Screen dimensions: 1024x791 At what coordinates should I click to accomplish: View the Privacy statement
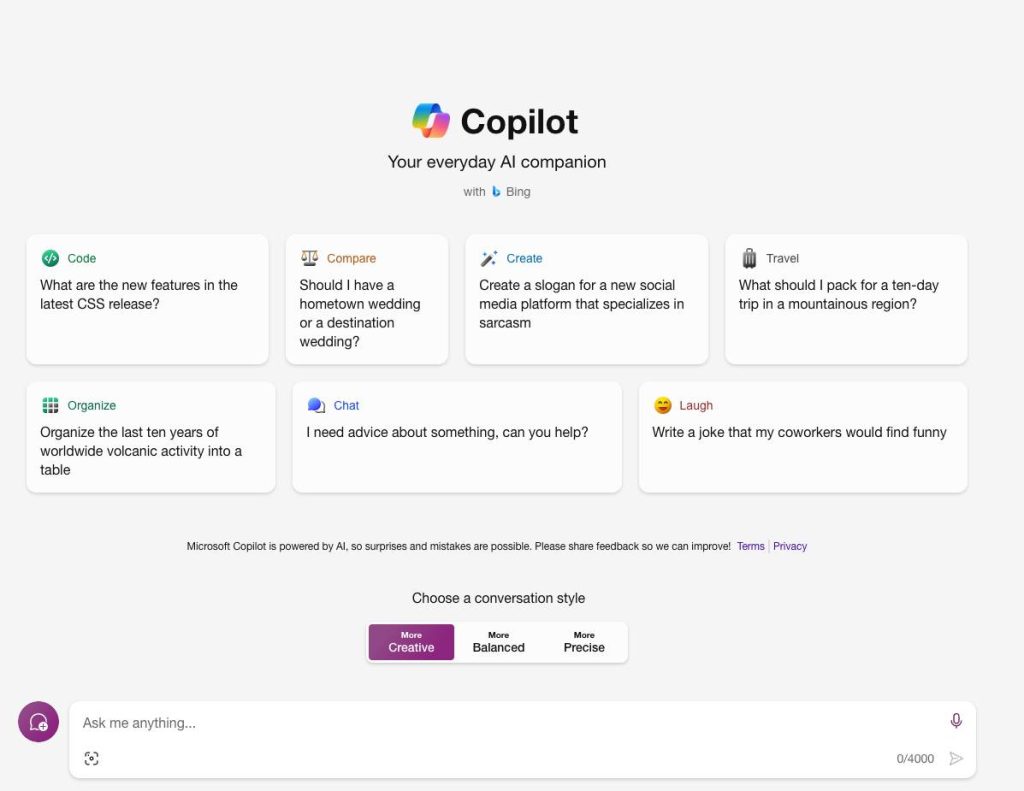(x=789, y=546)
